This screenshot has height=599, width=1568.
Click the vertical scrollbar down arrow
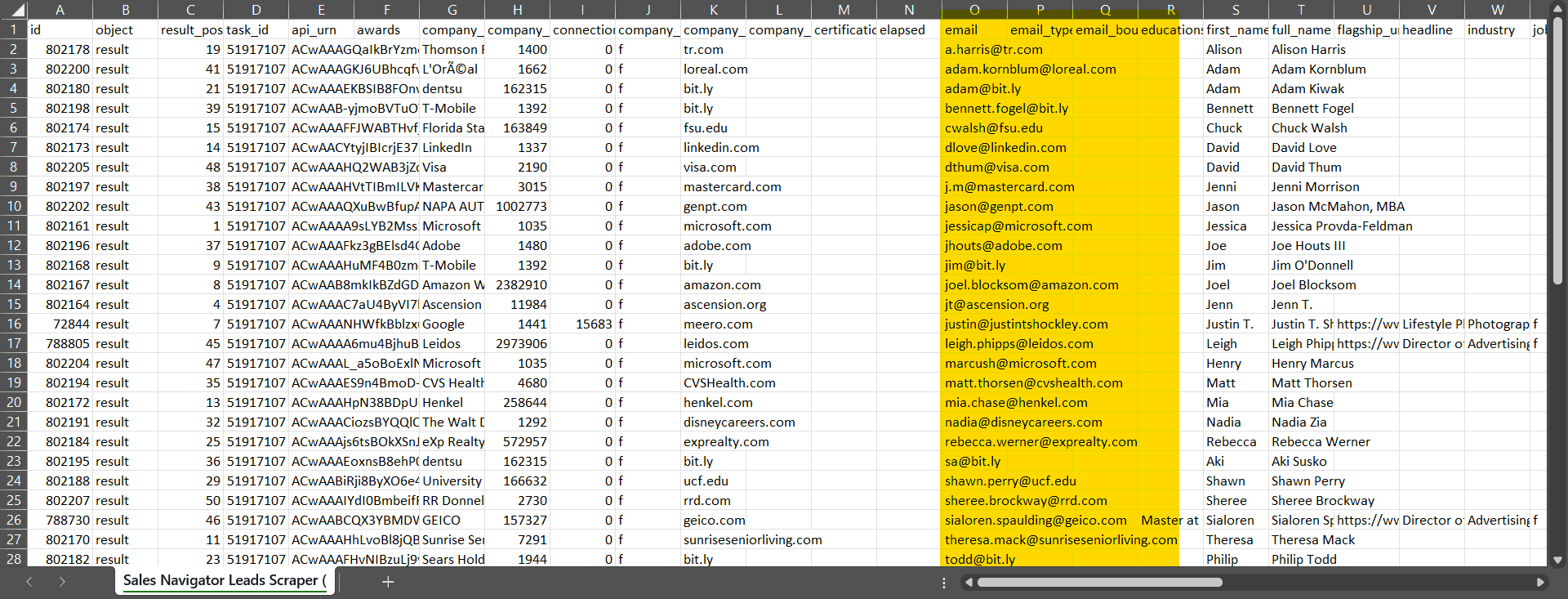[1557, 561]
